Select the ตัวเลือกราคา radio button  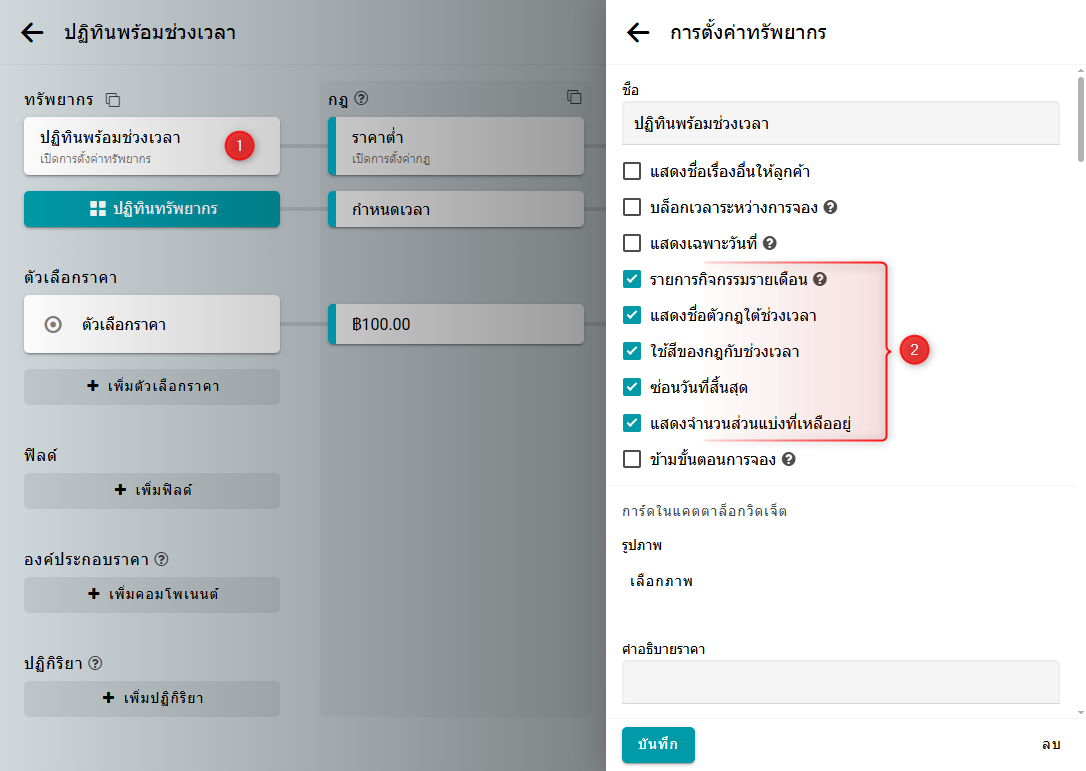coord(54,325)
